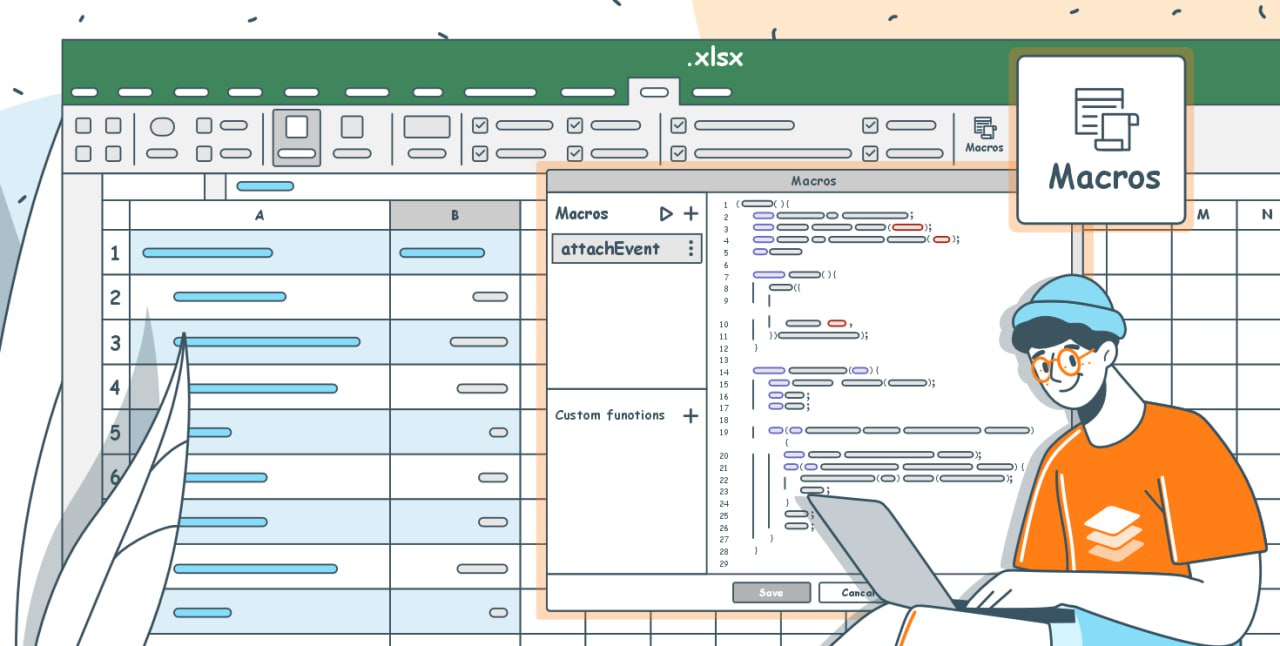Click the small lower square beside oval icon
The image size is (1280, 646).
pyautogui.click(x=204, y=153)
